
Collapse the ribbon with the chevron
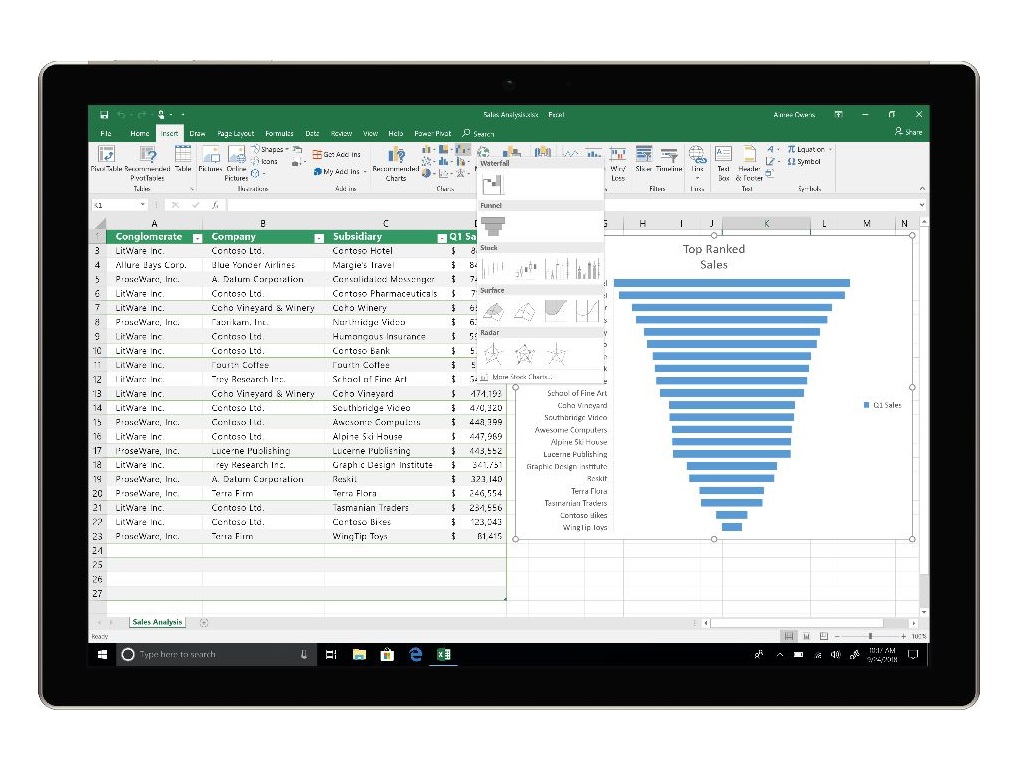click(922, 188)
